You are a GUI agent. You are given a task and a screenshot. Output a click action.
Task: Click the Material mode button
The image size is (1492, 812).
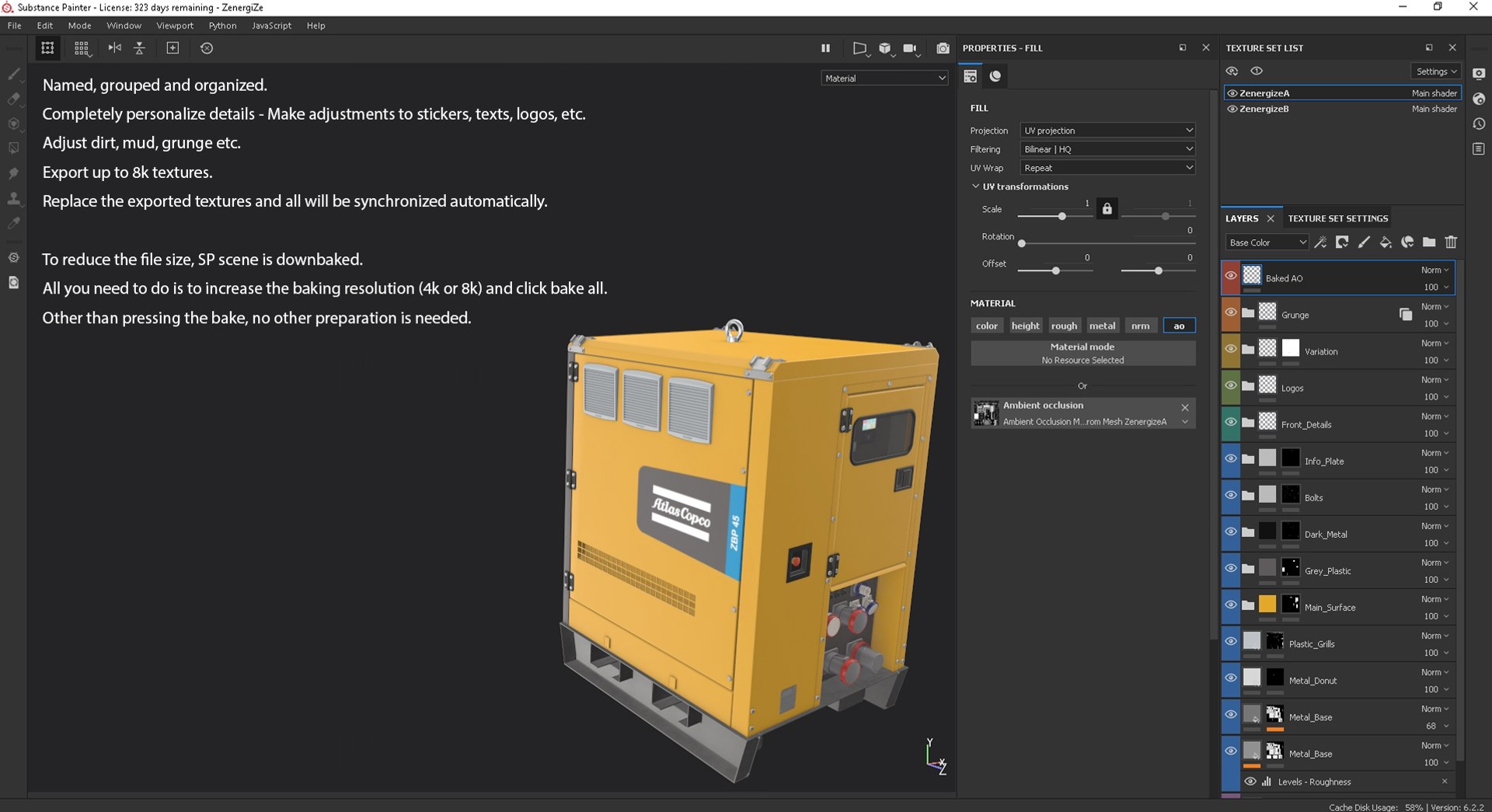[x=1082, y=353]
